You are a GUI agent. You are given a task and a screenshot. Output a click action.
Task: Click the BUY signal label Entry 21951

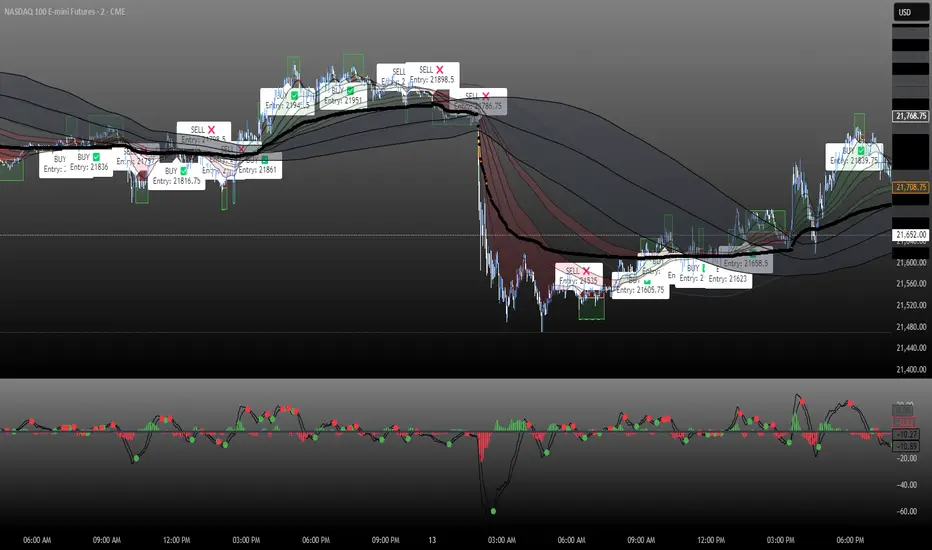coord(343,96)
